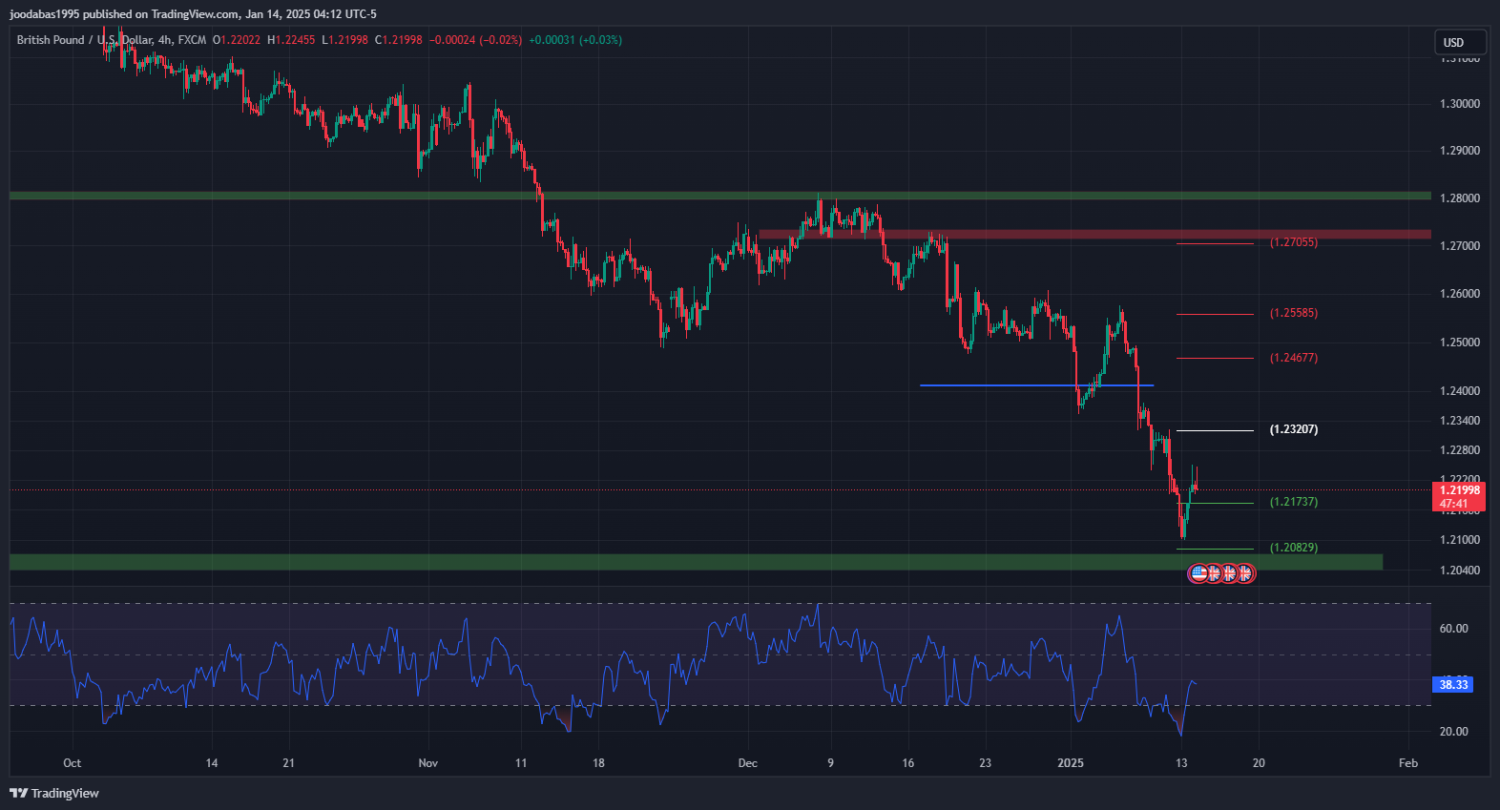Click the green support zone above 1.20400
Viewport: 1500px width, 810px height.
coord(600,562)
